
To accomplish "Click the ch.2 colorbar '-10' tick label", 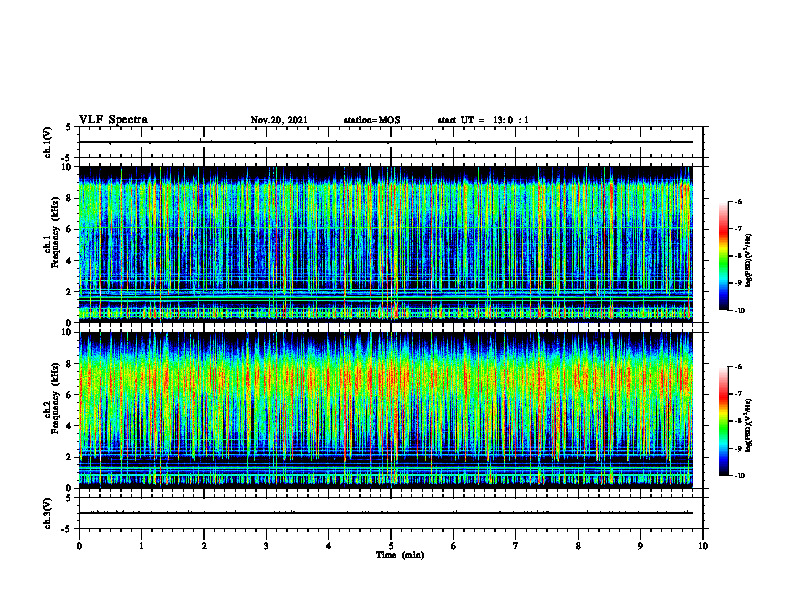I will pyautogui.click(x=739, y=476).
